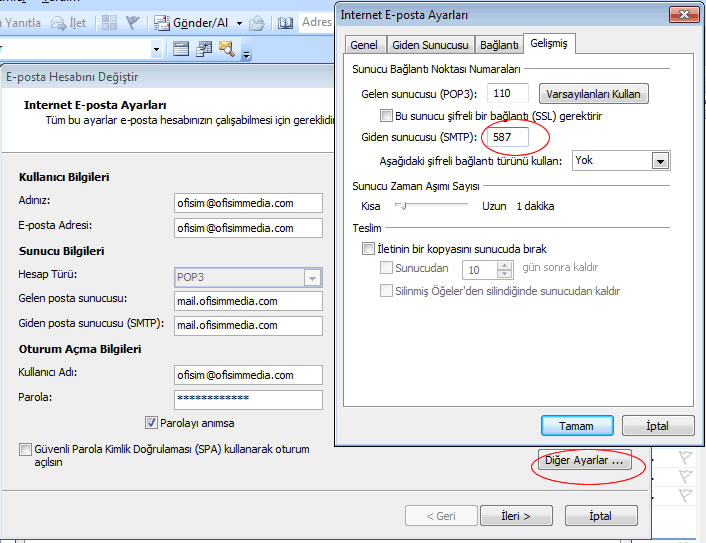This screenshot has width=706, height=543.
Task: Click the Giden posta sunucusu (SMTP) field
Action: (248, 326)
